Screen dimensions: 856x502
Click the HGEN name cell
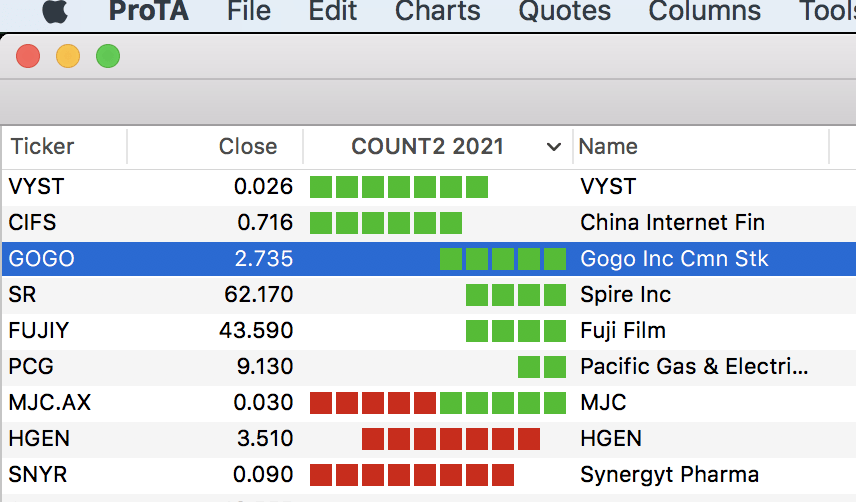pos(611,439)
